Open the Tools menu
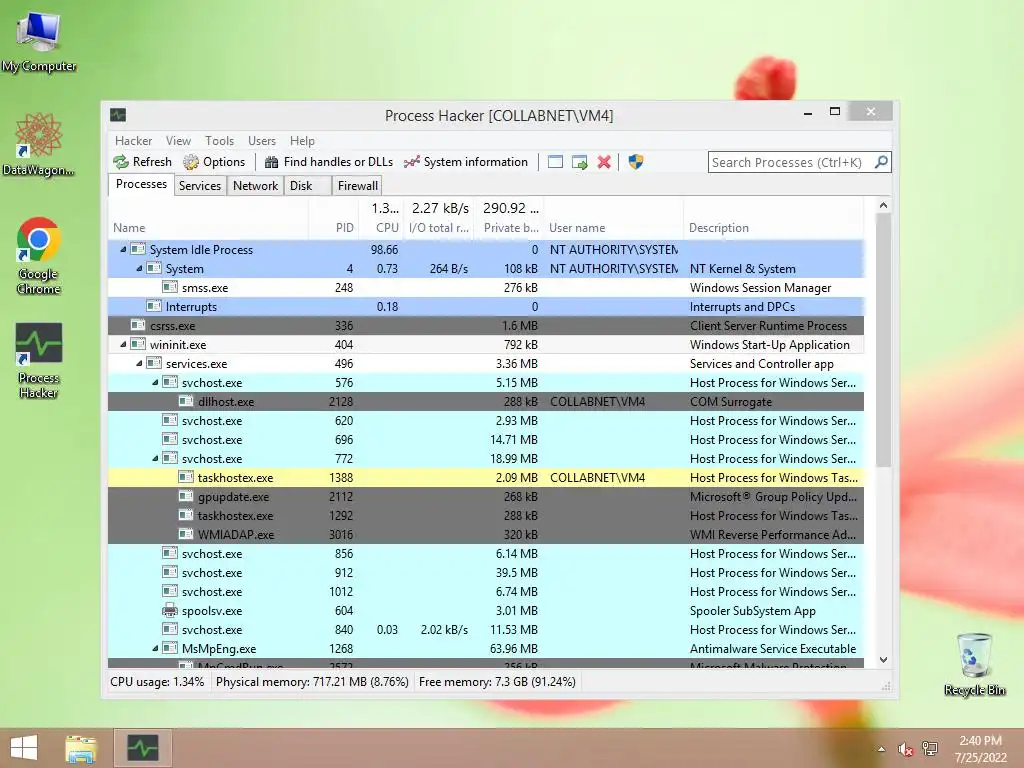Image resolution: width=1024 pixels, height=768 pixels. pos(219,141)
